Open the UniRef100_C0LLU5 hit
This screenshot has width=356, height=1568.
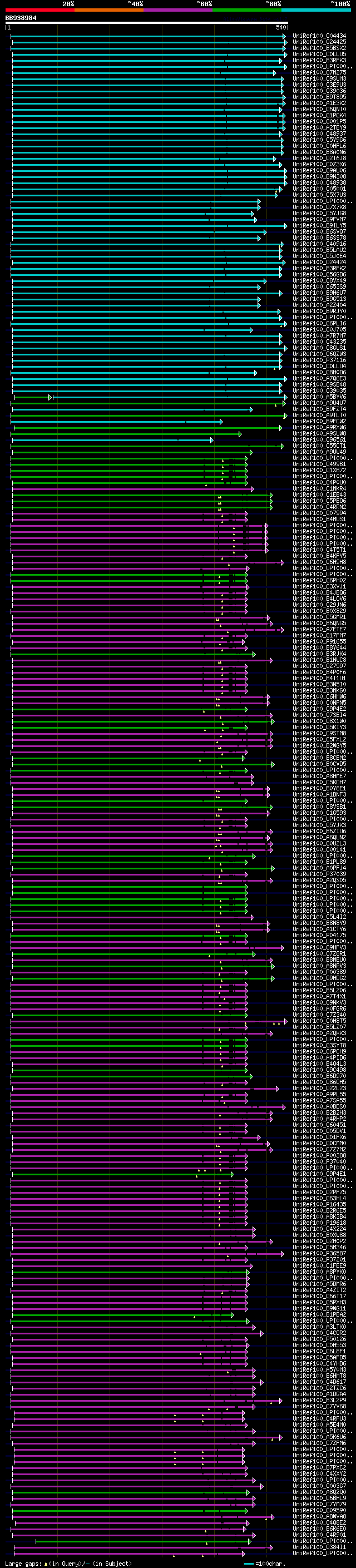pos(319,54)
